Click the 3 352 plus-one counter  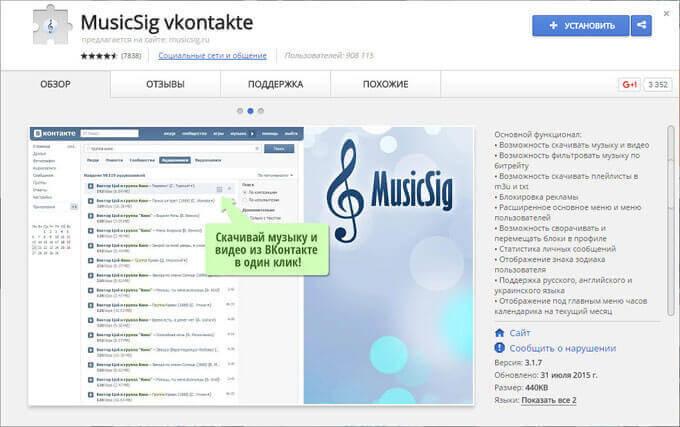(x=658, y=85)
